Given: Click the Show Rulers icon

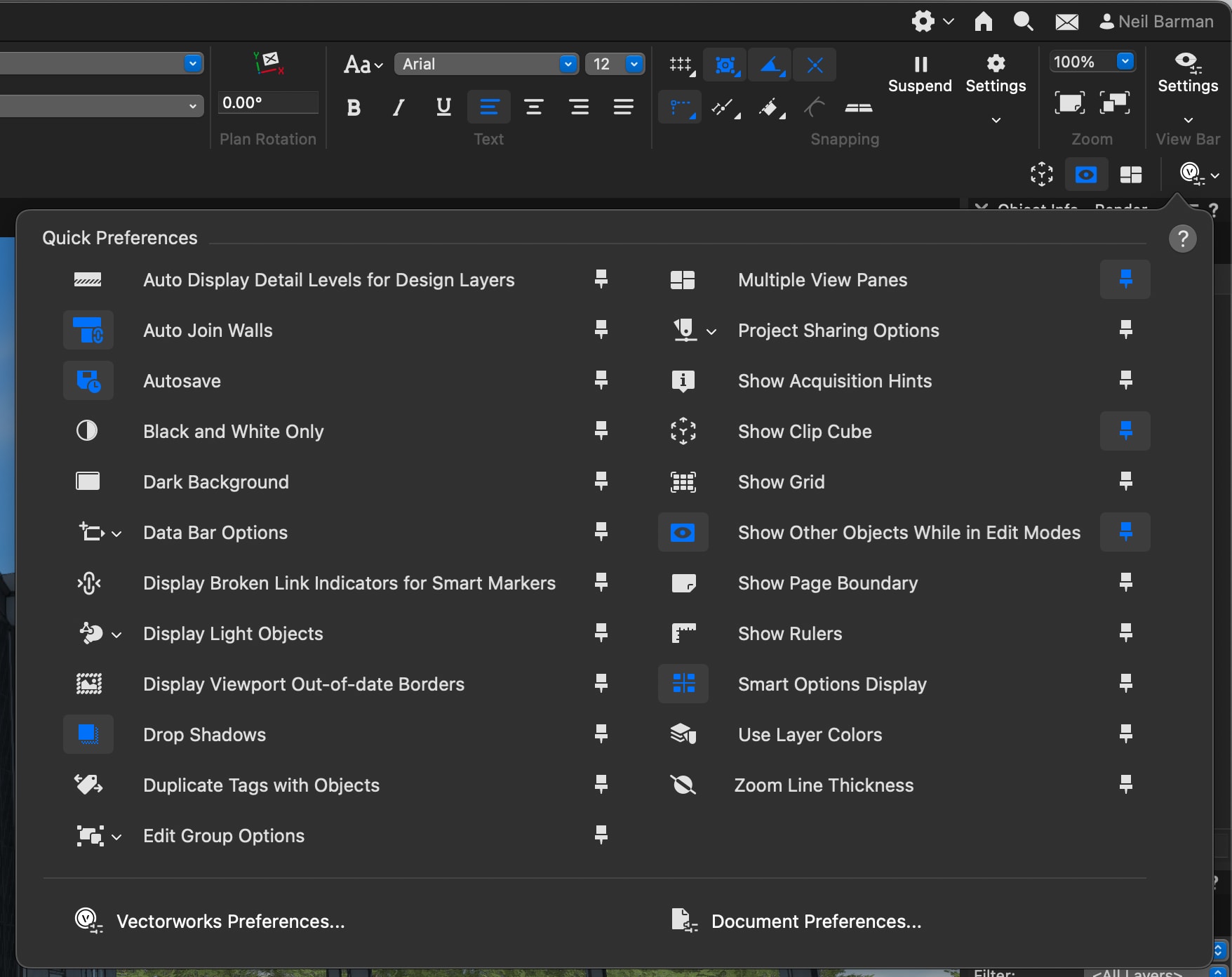Looking at the screenshot, I should pyautogui.click(x=683, y=633).
